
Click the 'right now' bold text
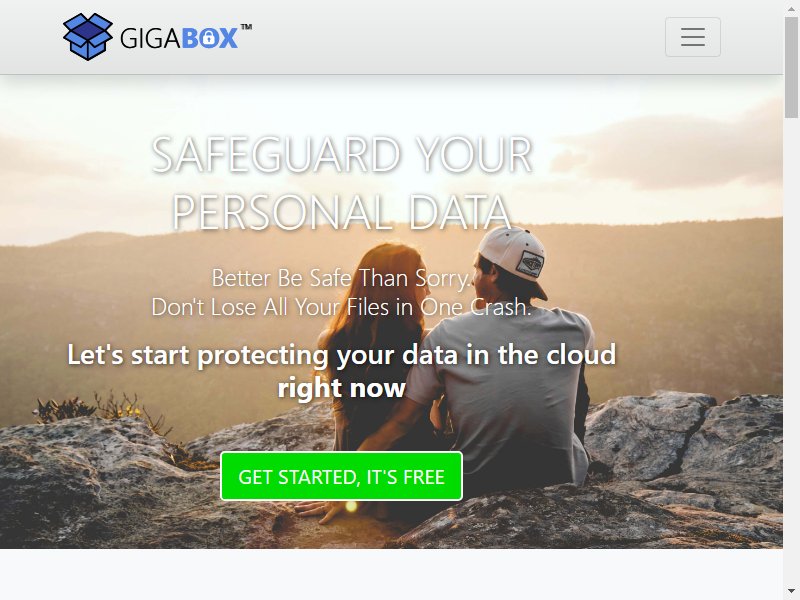tap(341, 388)
